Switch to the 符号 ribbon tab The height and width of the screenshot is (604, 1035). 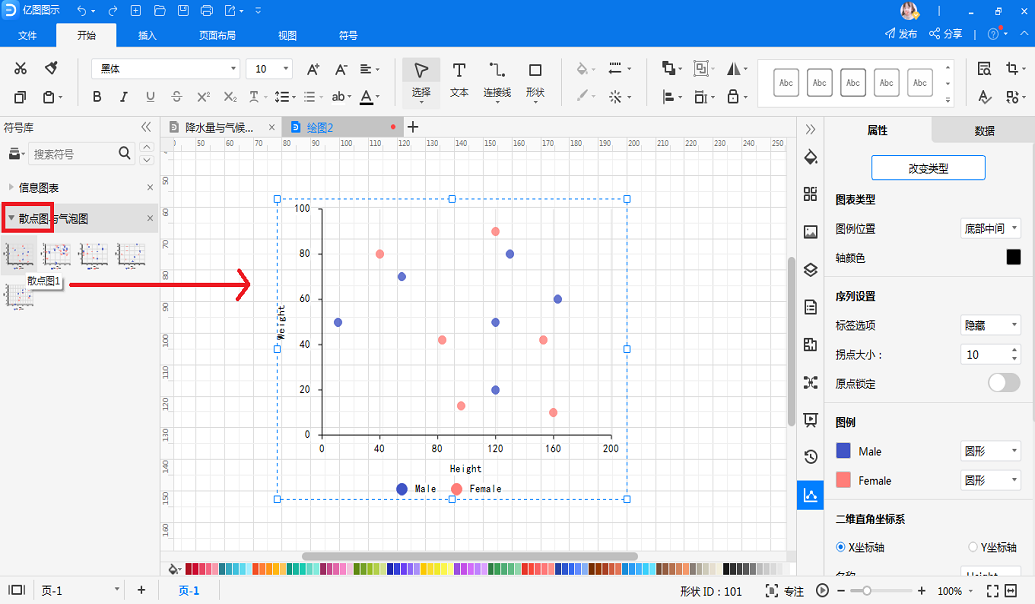click(x=348, y=35)
